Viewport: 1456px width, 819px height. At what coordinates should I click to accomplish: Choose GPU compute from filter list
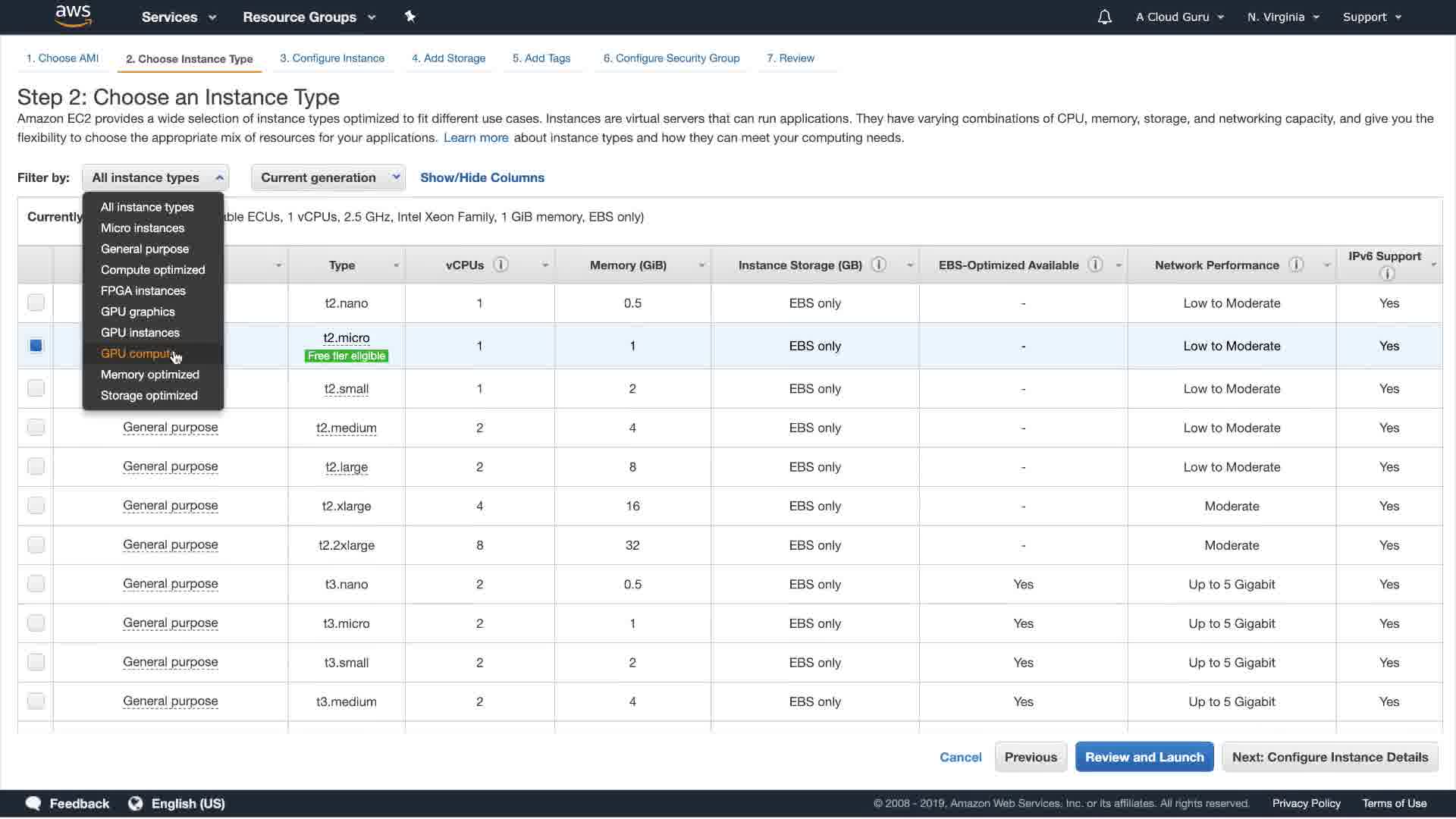[x=136, y=353]
